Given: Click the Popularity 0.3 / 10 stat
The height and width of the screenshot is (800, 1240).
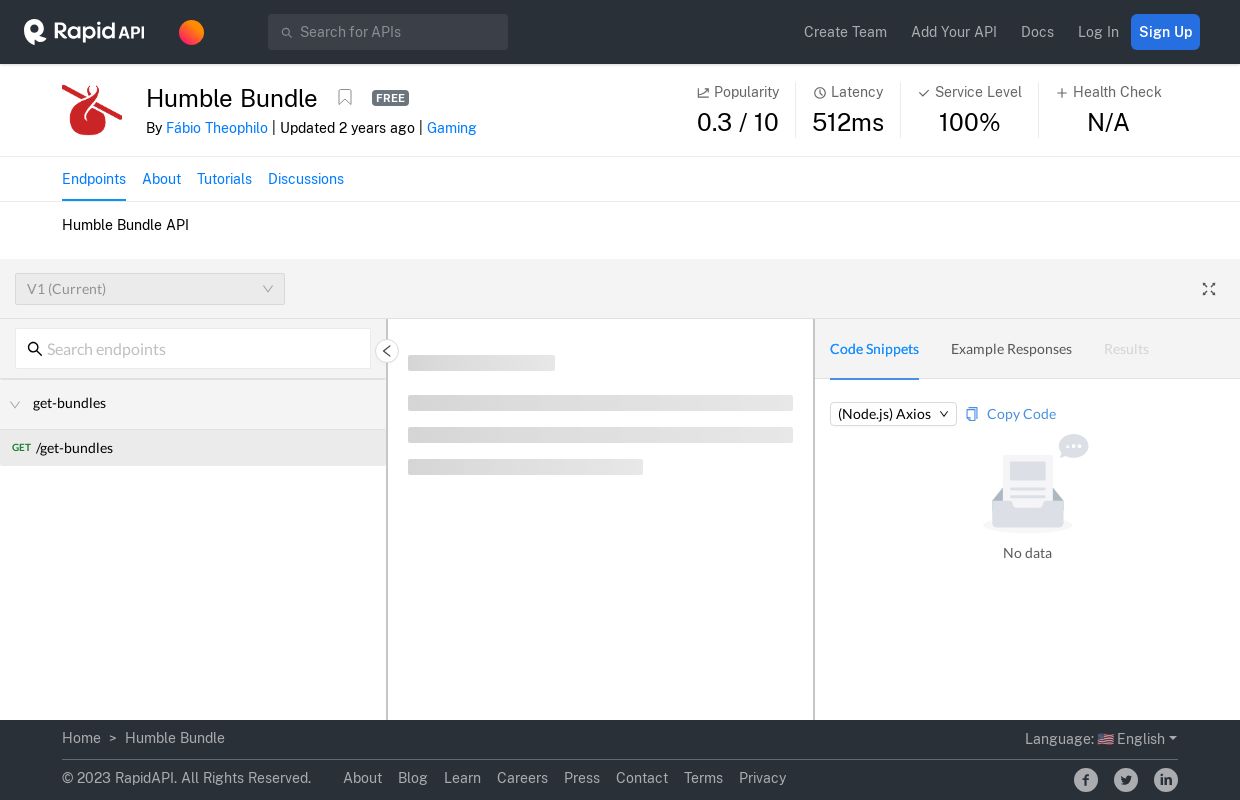Looking at the screenshot, I should (x=738, y=110).
